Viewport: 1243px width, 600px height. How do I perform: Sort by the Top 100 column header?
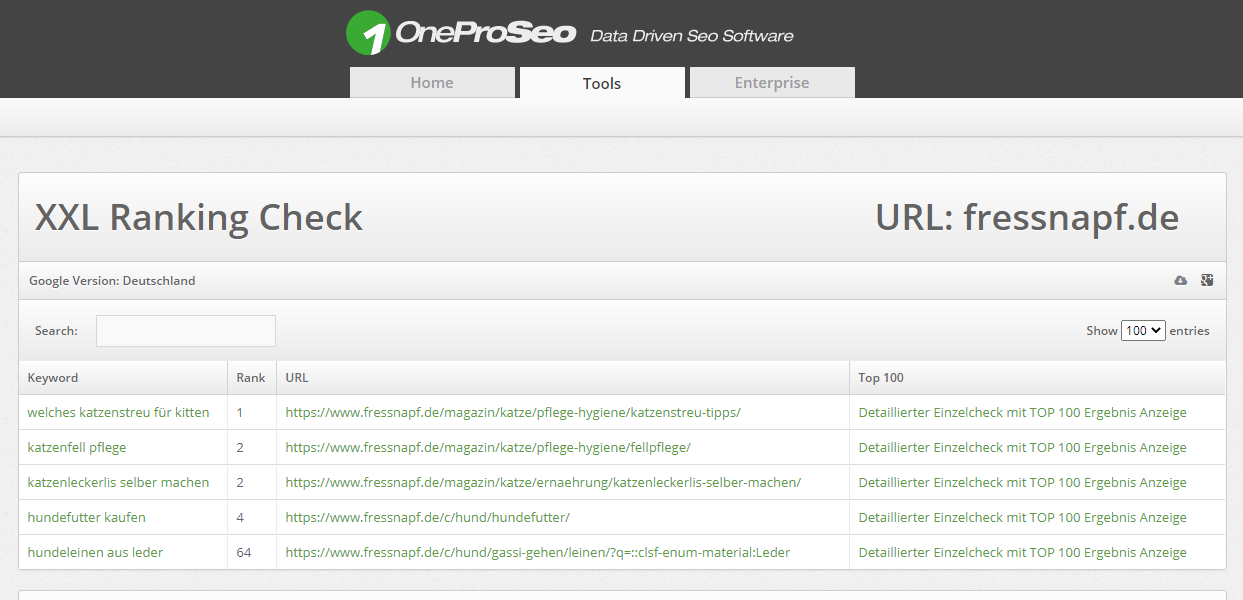[1038, 378]
